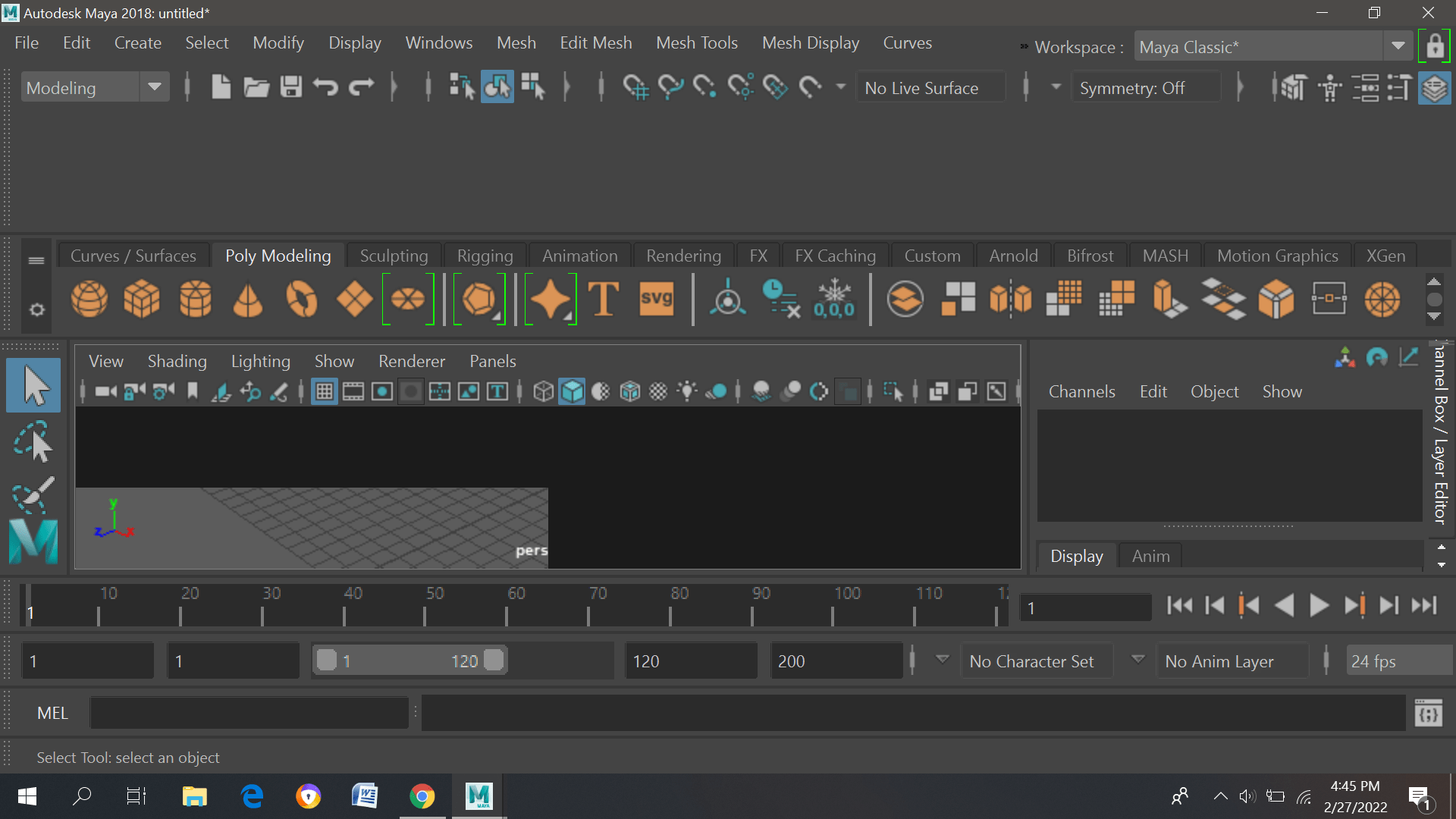Click the SVG import shelf icon
This screenshot has width=1456, height=819.
656,300
